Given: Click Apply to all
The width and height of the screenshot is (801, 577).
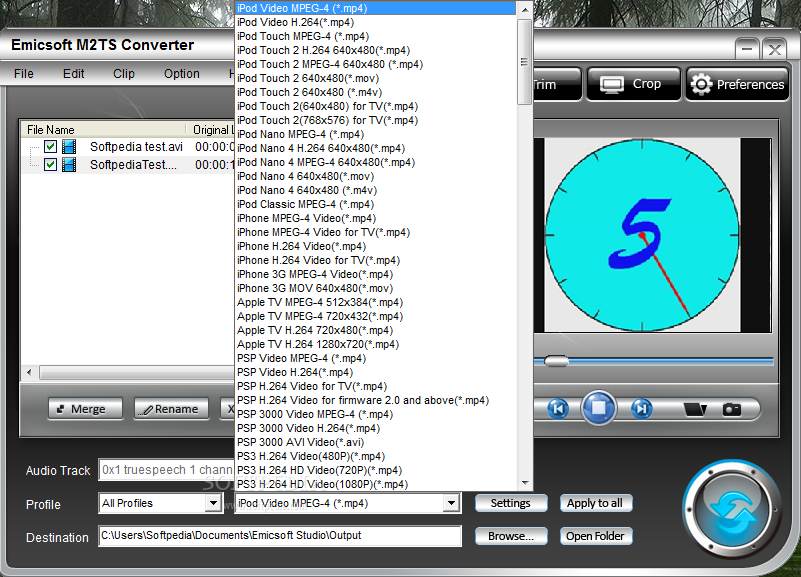Looking at the screenshot, I should 595,503.
